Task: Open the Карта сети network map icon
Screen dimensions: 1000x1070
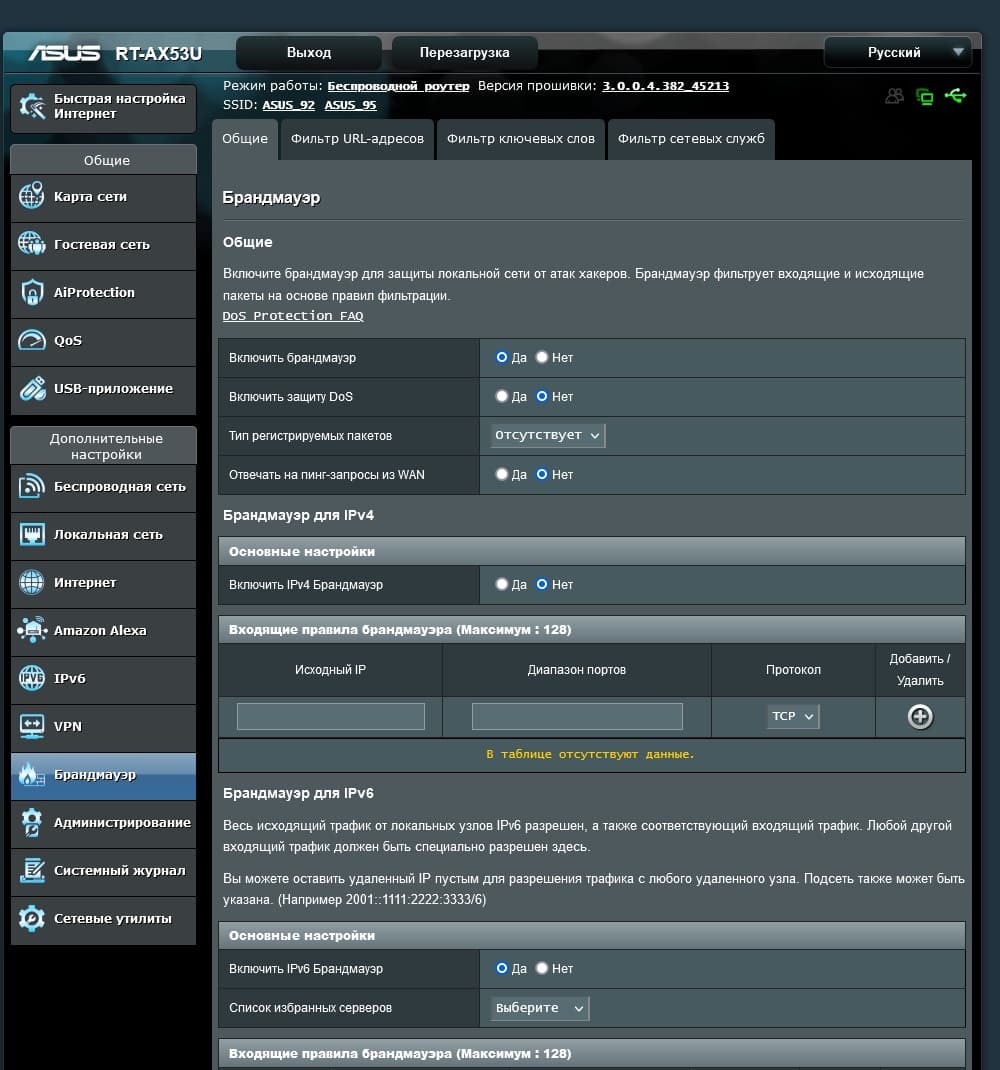Action: point(31,196)
